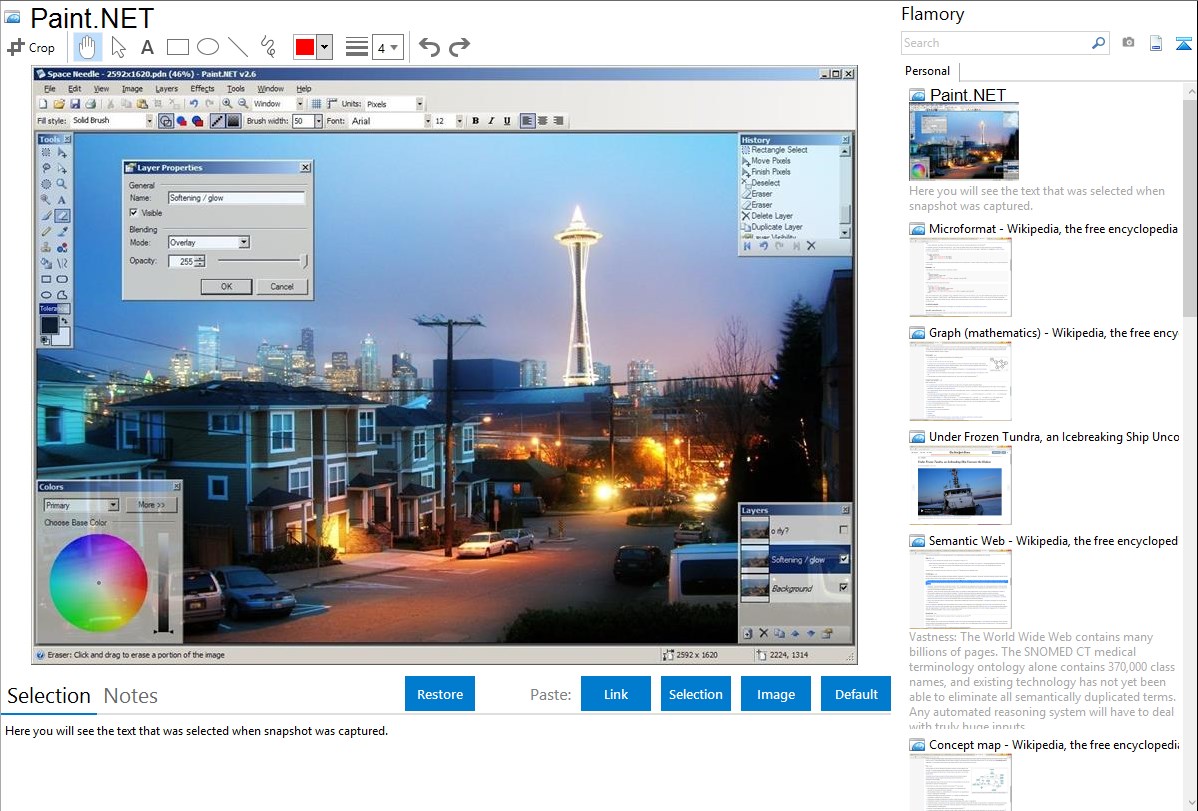Click the Restore button
The width and height of the screenshot is (1198, 811).
(x=440, y=694)
